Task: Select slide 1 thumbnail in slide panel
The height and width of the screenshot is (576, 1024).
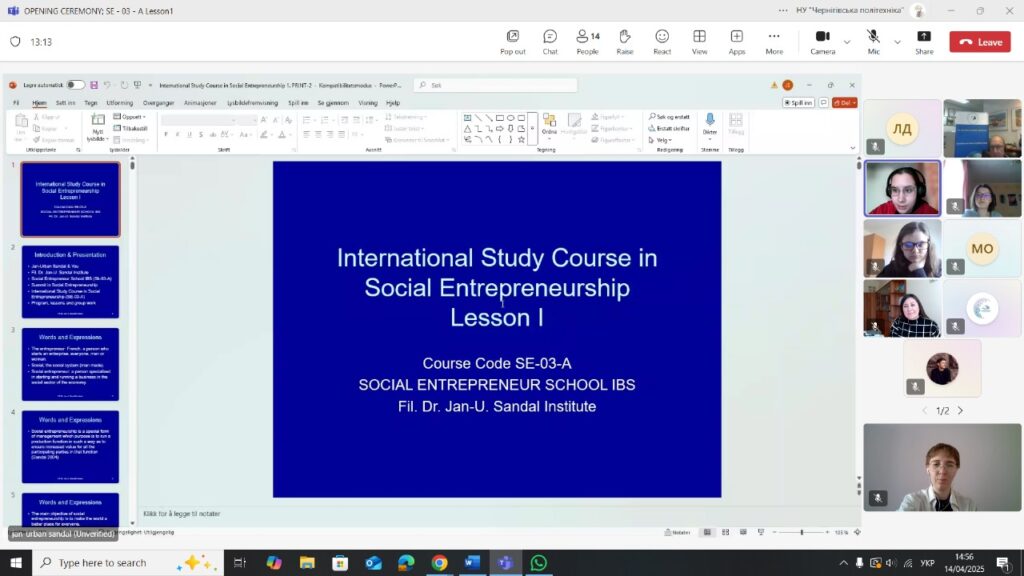Action: [x=71, y=199]
